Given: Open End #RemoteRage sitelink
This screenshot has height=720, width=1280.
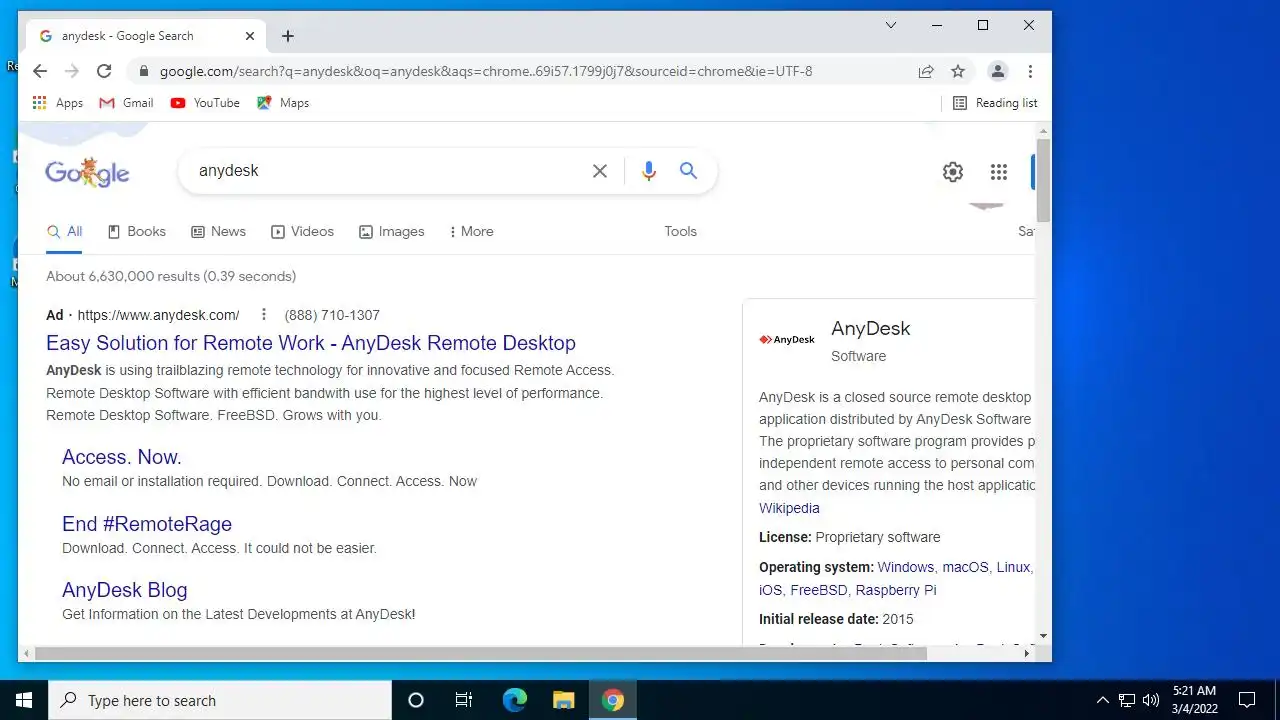Looking at the screenshot, I should coord(147,524).
